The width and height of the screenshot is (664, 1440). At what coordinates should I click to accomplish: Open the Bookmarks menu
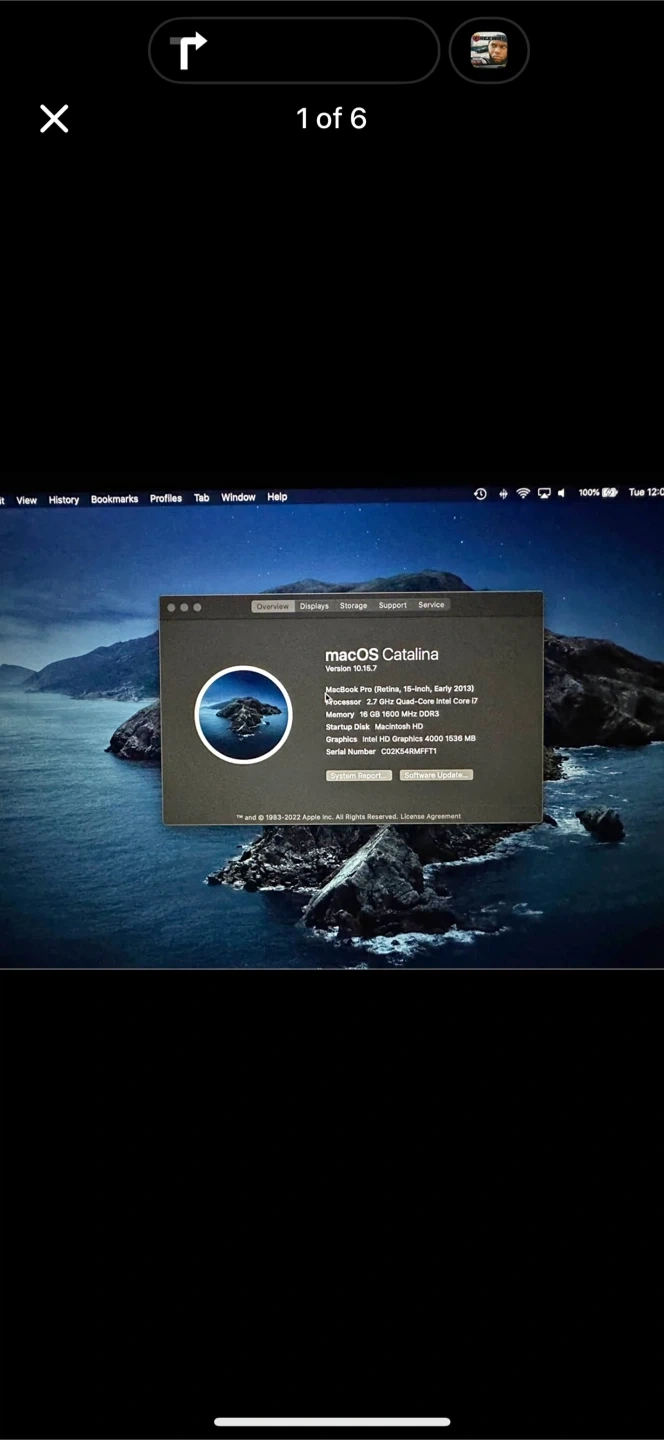pyautogui.click(x=114, y=499)
